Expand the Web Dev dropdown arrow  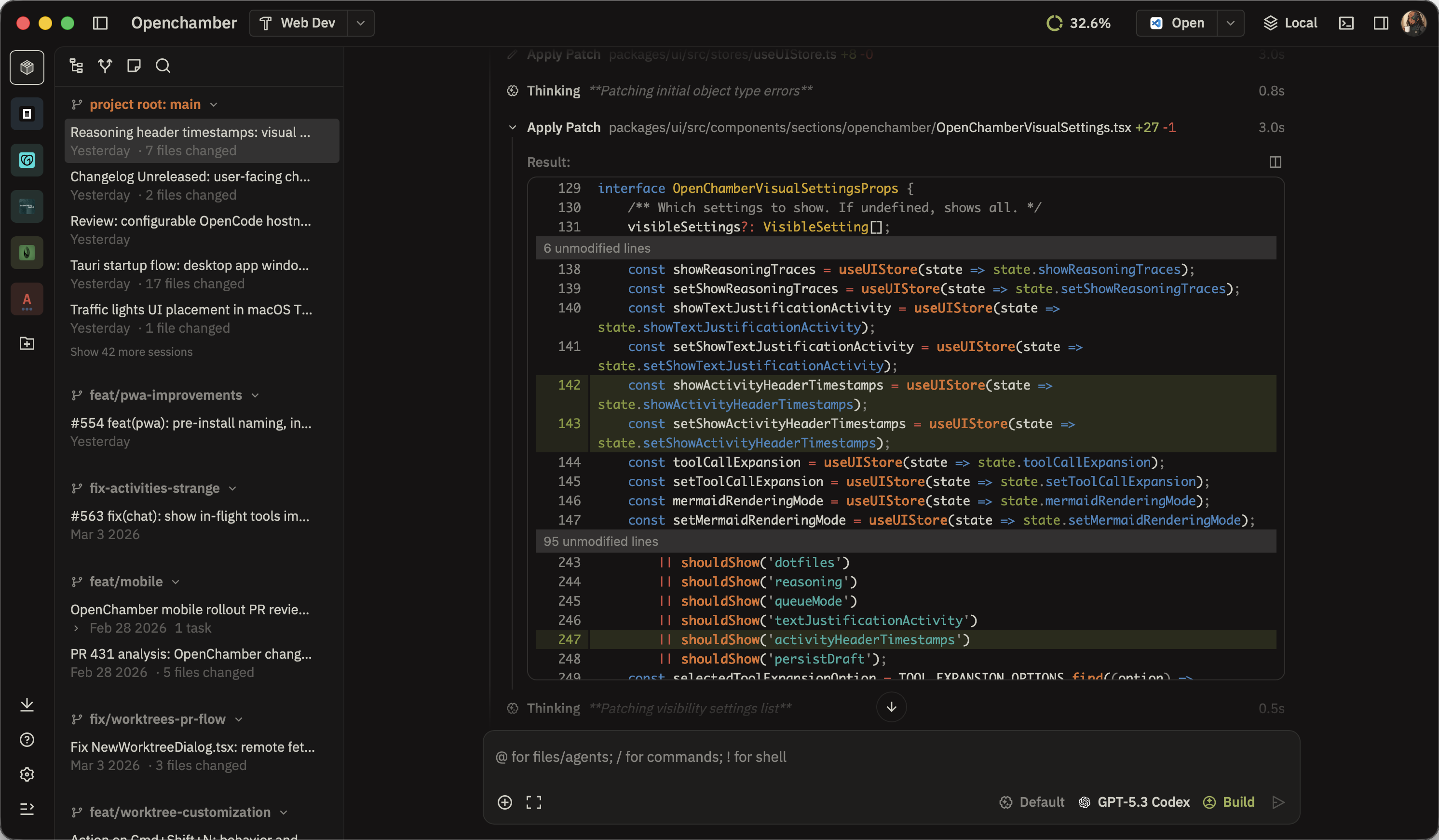(x=360, y=23)
